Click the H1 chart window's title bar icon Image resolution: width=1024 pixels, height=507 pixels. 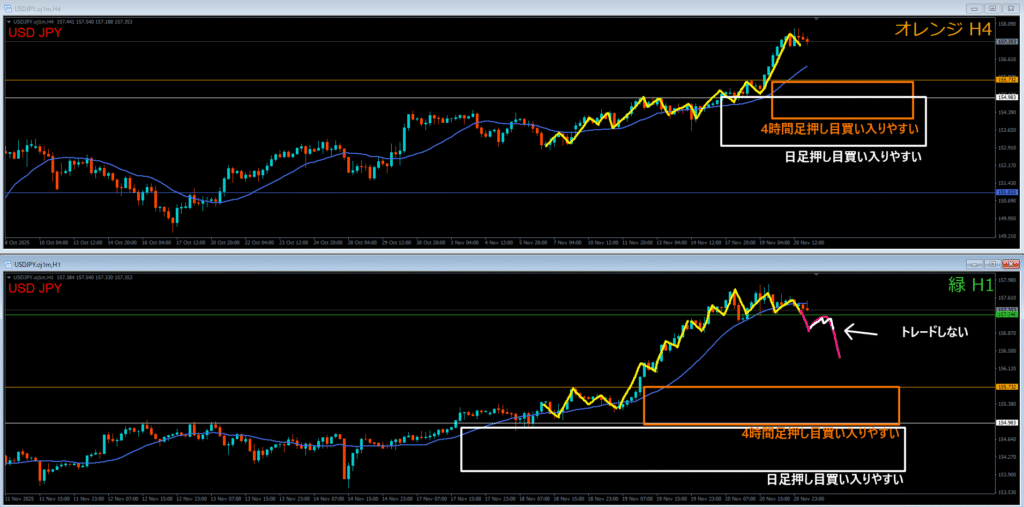[x=8, y=265]
